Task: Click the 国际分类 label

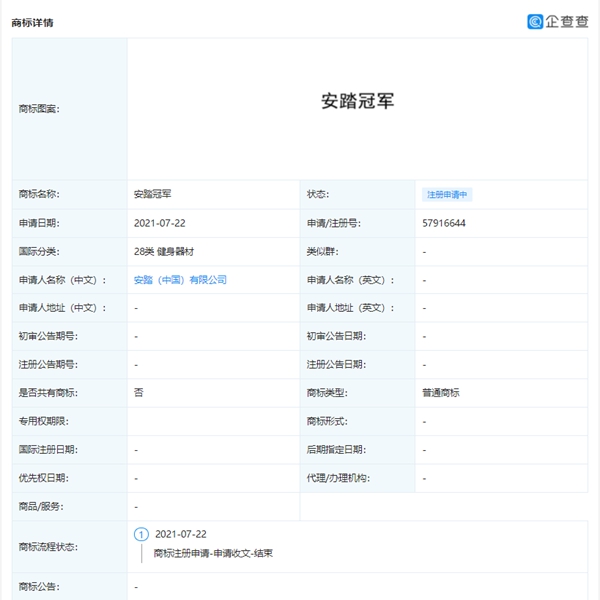Action: pyautogui.click(x=39, y=252)
